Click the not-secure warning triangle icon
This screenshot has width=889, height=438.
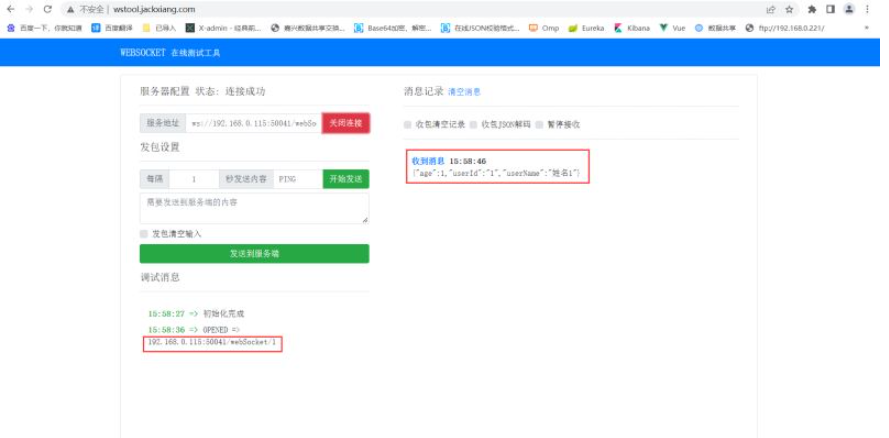pos(71,9)
